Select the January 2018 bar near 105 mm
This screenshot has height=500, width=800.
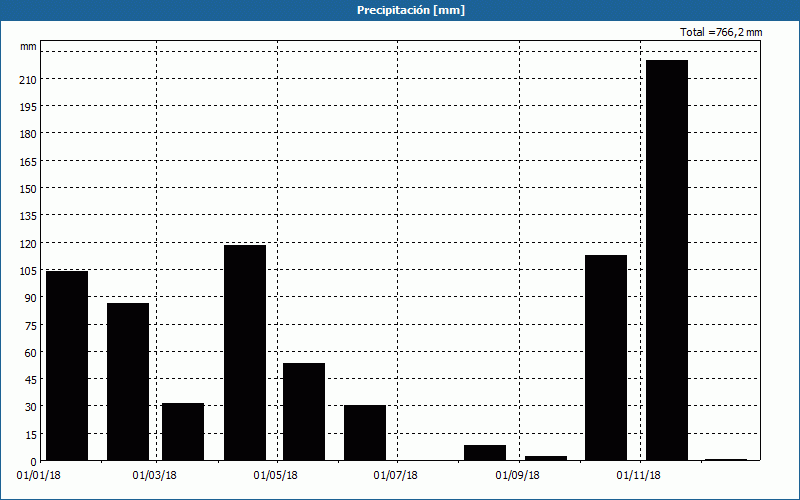coord(67,366)
